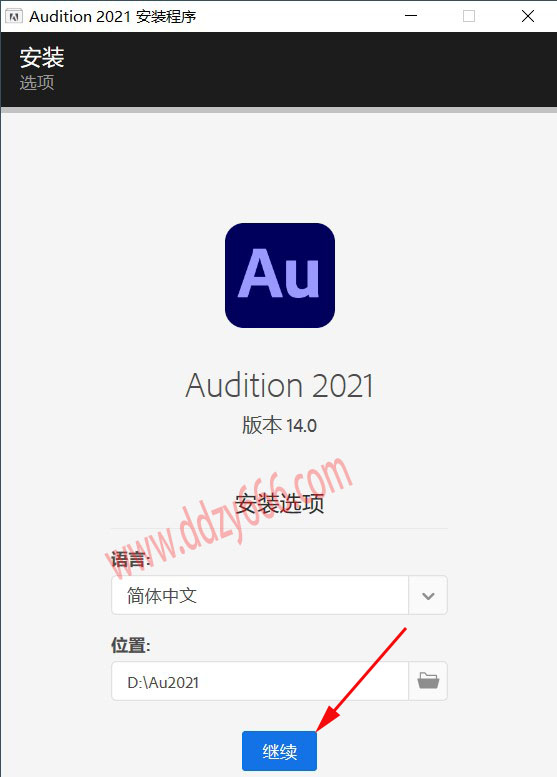
Task: Click the blue 继续 button
Action: tap(279, 751)
